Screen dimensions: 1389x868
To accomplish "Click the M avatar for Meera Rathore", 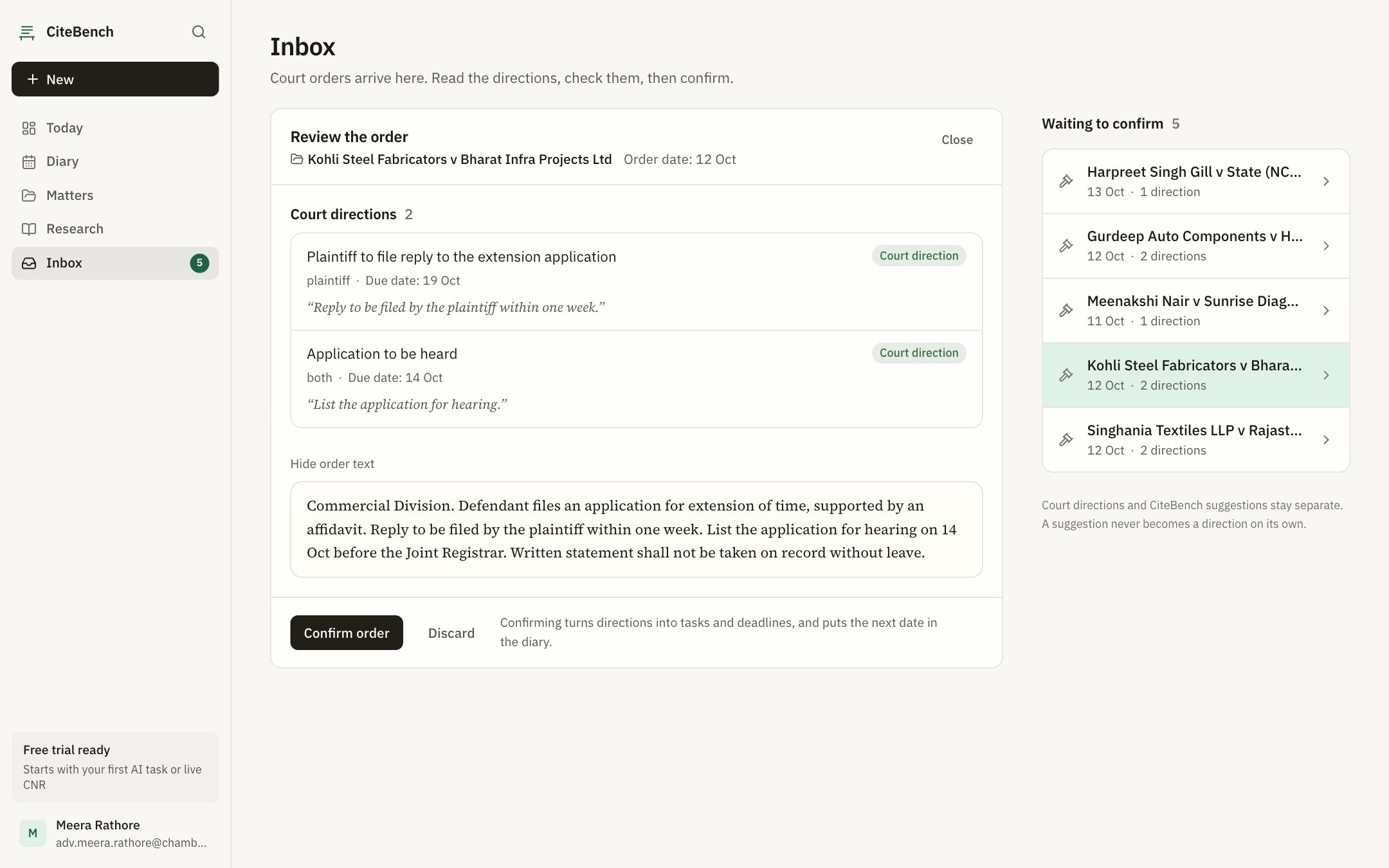I will click(33, 833).
